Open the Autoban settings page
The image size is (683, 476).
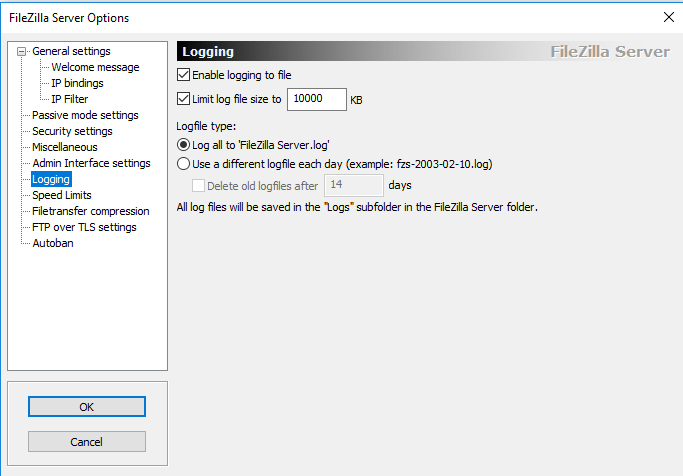[x=53, y=243]
